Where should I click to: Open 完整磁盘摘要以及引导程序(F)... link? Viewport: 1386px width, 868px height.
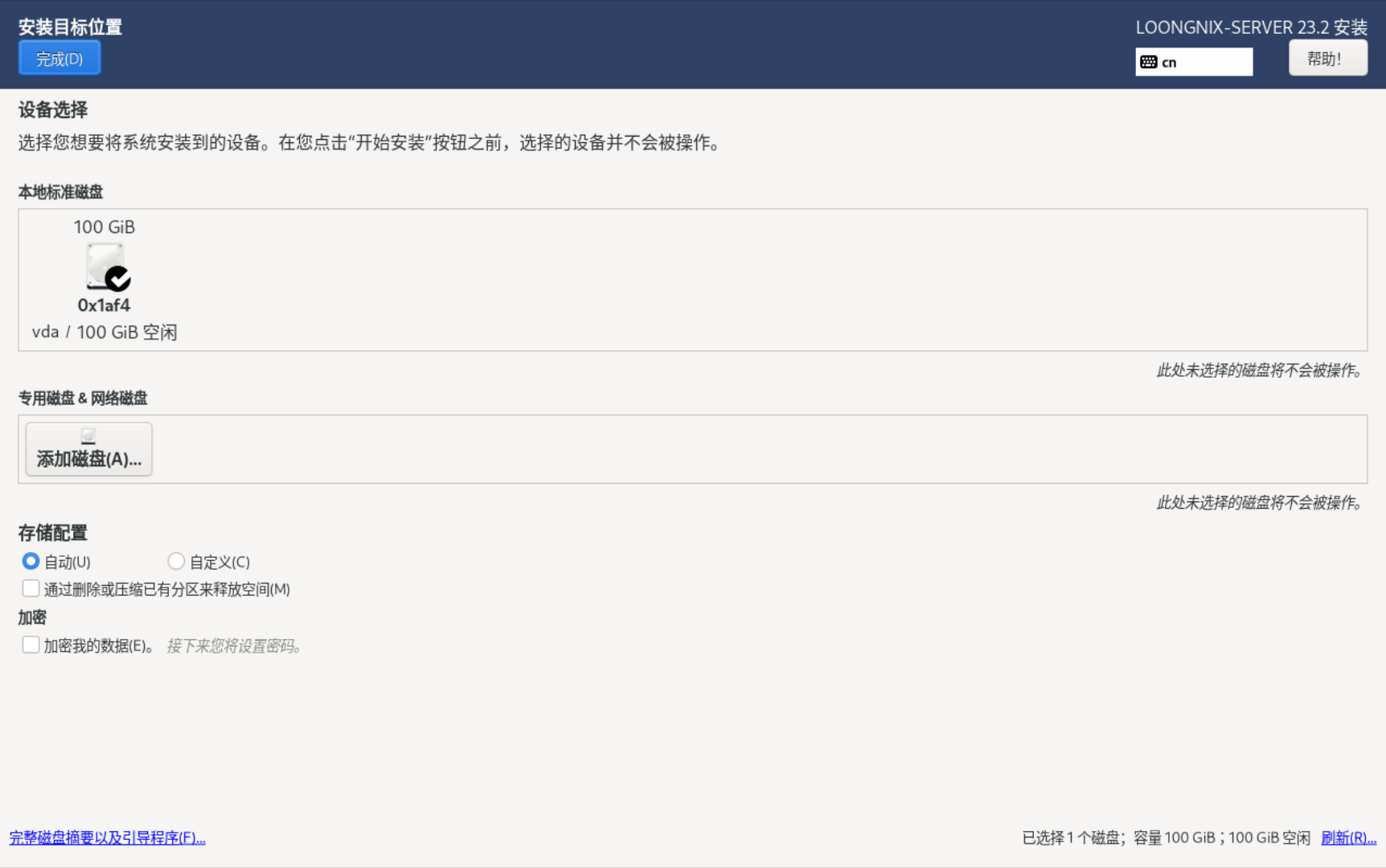(108, 837)
